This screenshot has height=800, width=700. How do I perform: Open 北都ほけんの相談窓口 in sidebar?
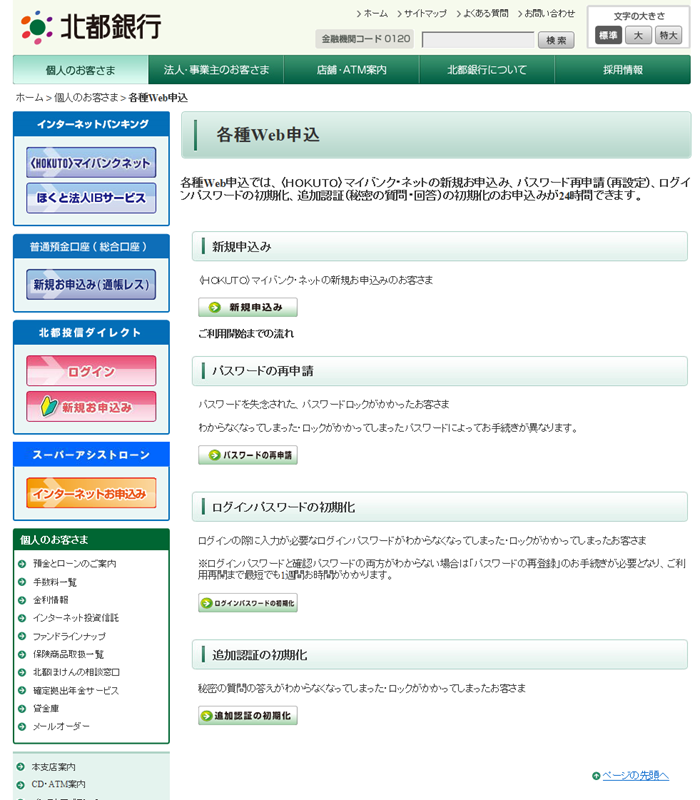click(x=76, y=672)
